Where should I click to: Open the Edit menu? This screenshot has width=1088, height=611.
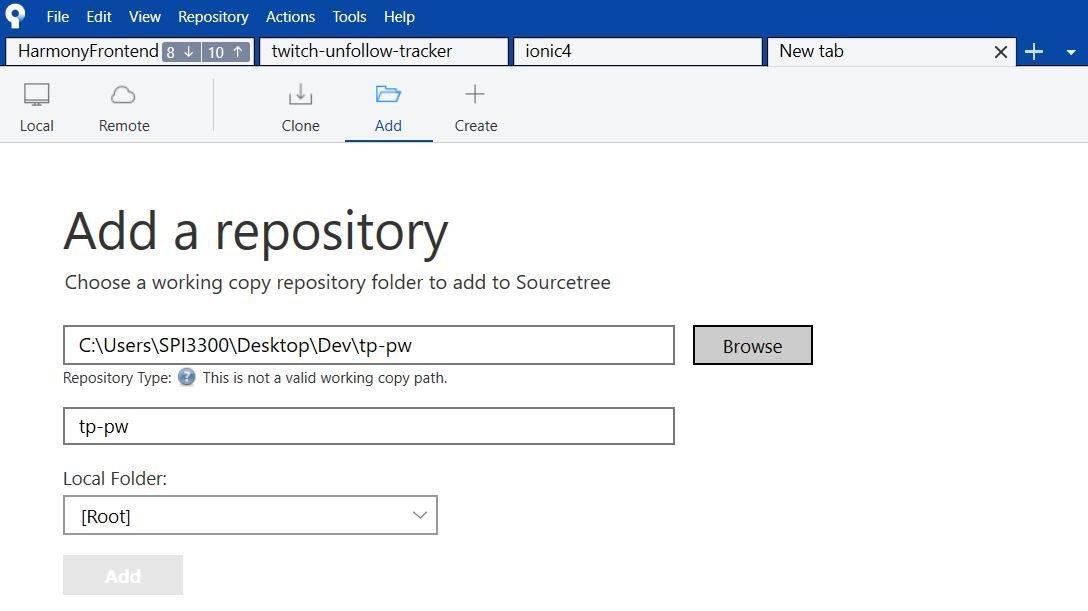pos(99,17)
